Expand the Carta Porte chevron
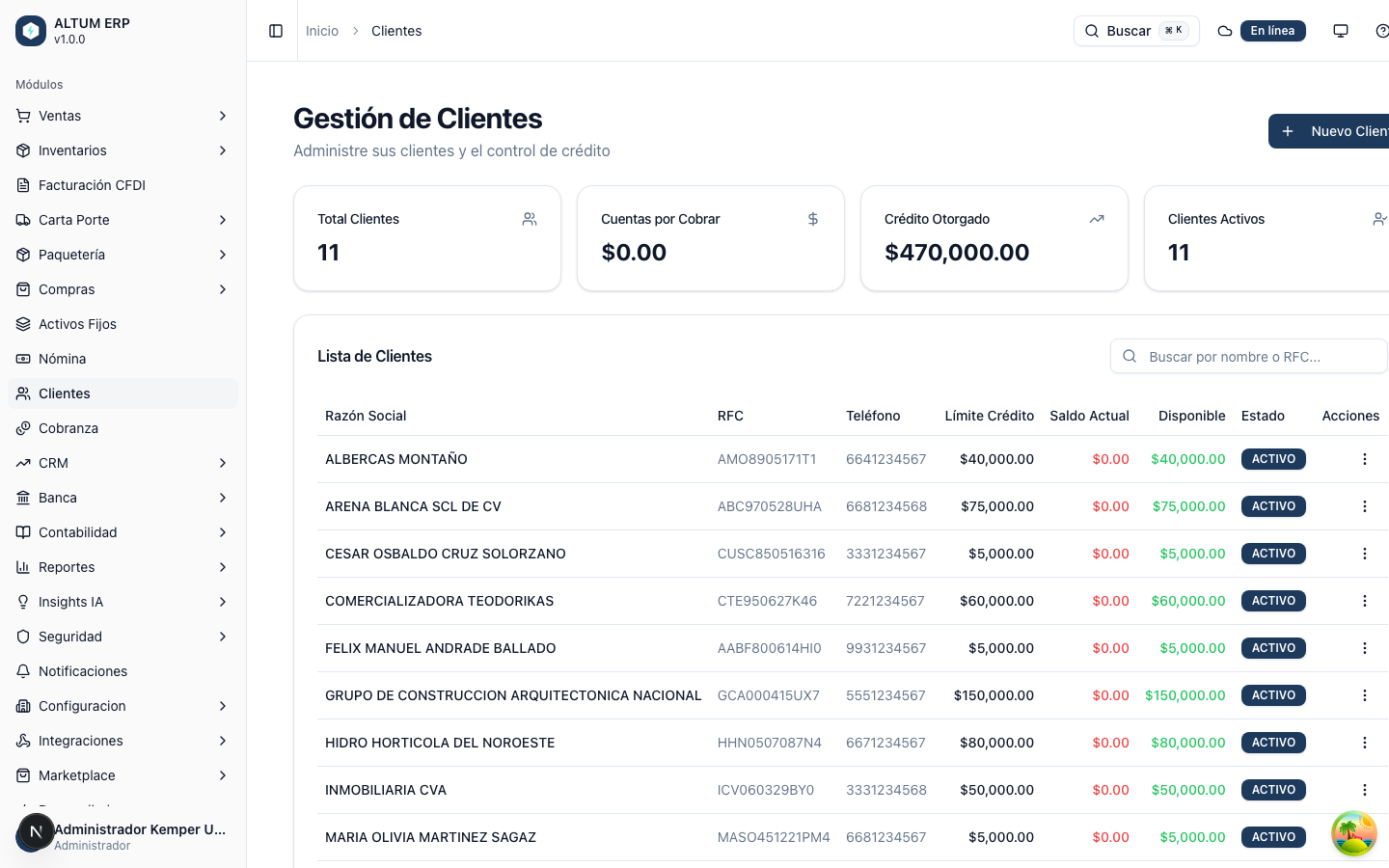1389x868 pixels. point(223,220)
